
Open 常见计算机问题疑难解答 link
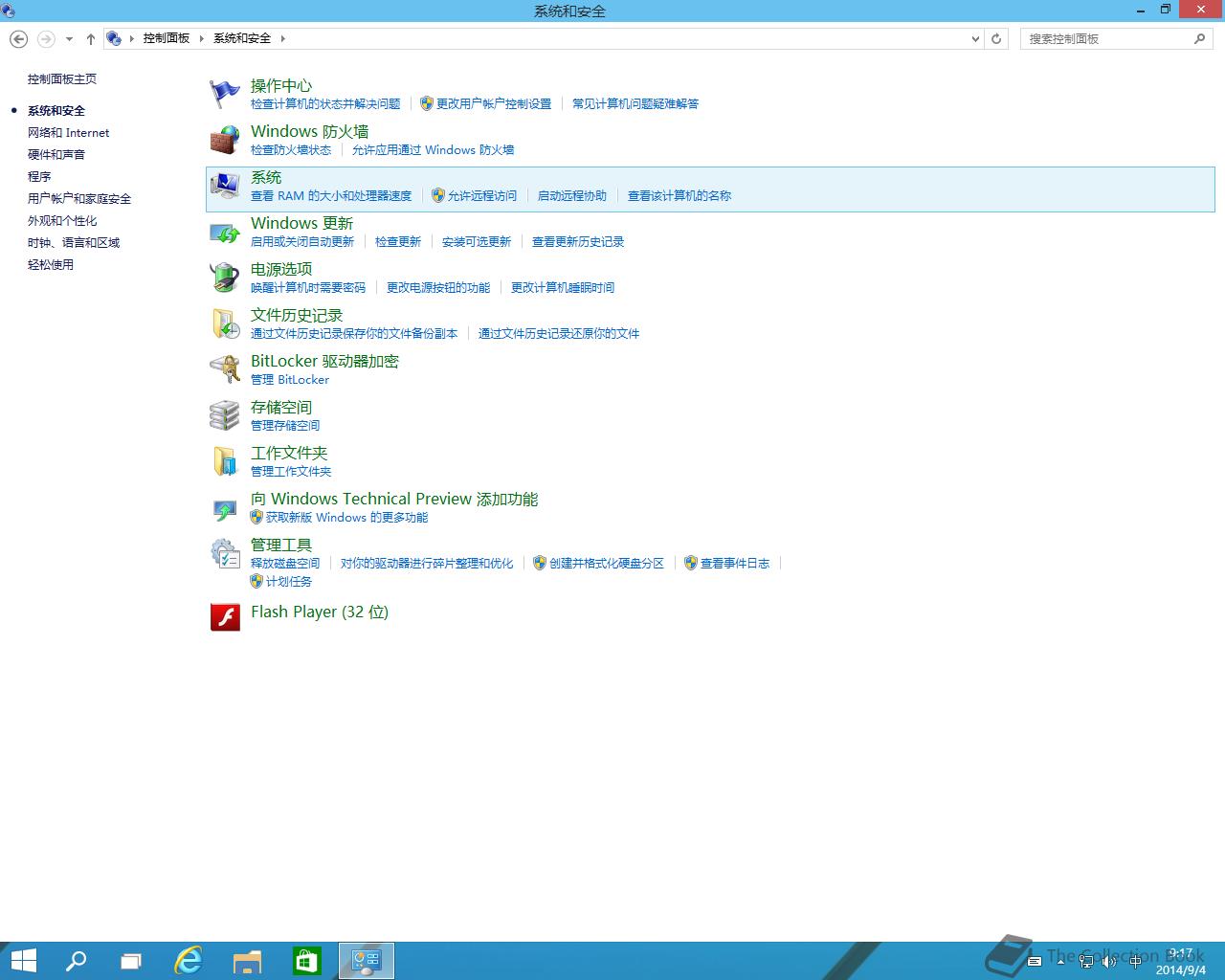pyautogui.click(x=635, y=103)
